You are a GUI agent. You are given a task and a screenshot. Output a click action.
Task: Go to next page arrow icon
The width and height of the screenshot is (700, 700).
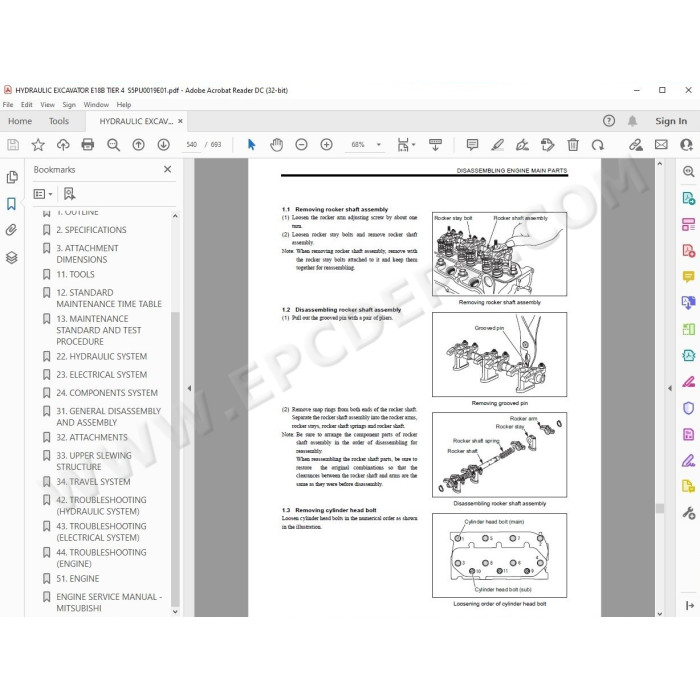[163, 145]
